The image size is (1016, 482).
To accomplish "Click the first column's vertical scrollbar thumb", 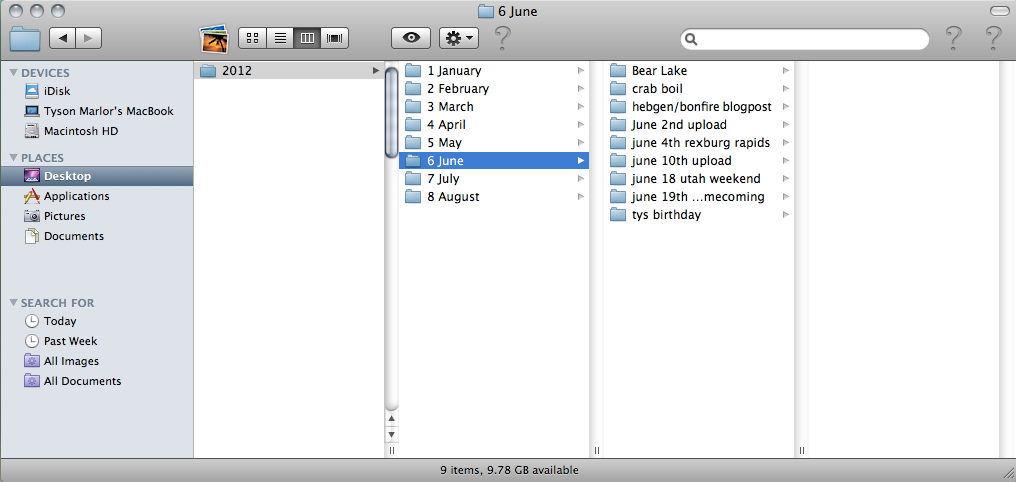I will (x=391, y=112).
